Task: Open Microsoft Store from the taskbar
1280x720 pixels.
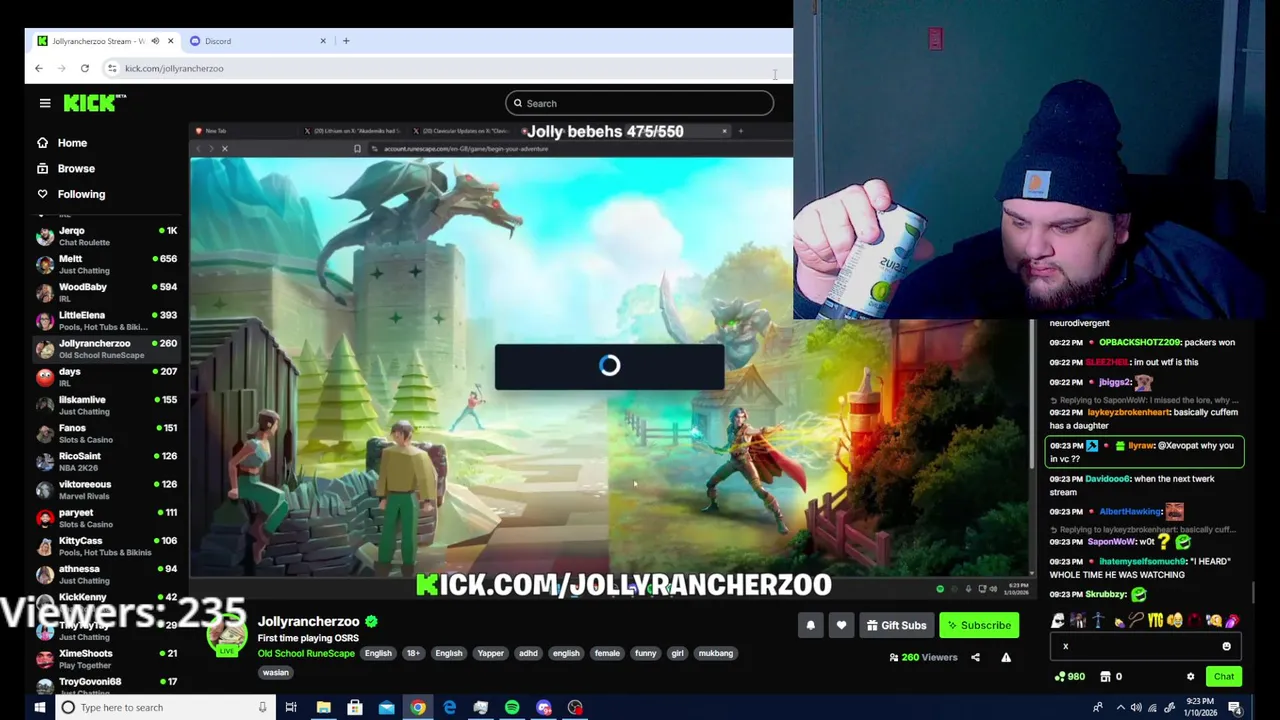Action: (355, 707)
